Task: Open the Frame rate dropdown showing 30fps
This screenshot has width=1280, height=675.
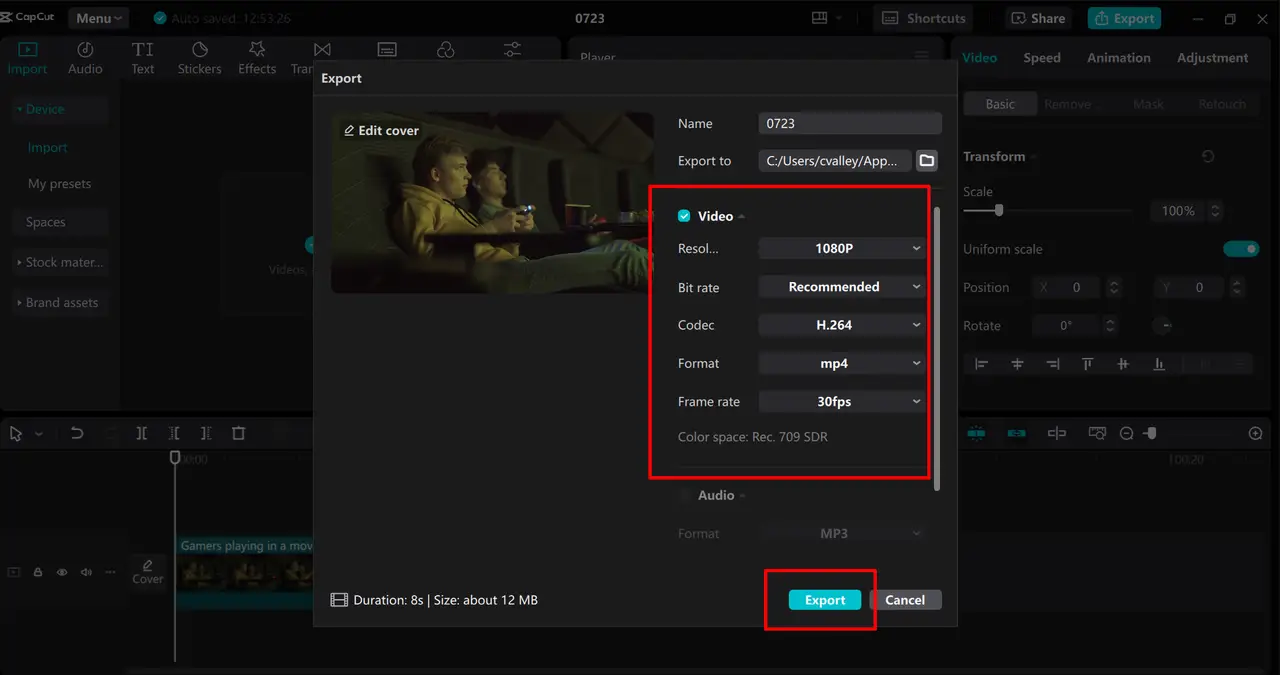Action: click(841, 401)
